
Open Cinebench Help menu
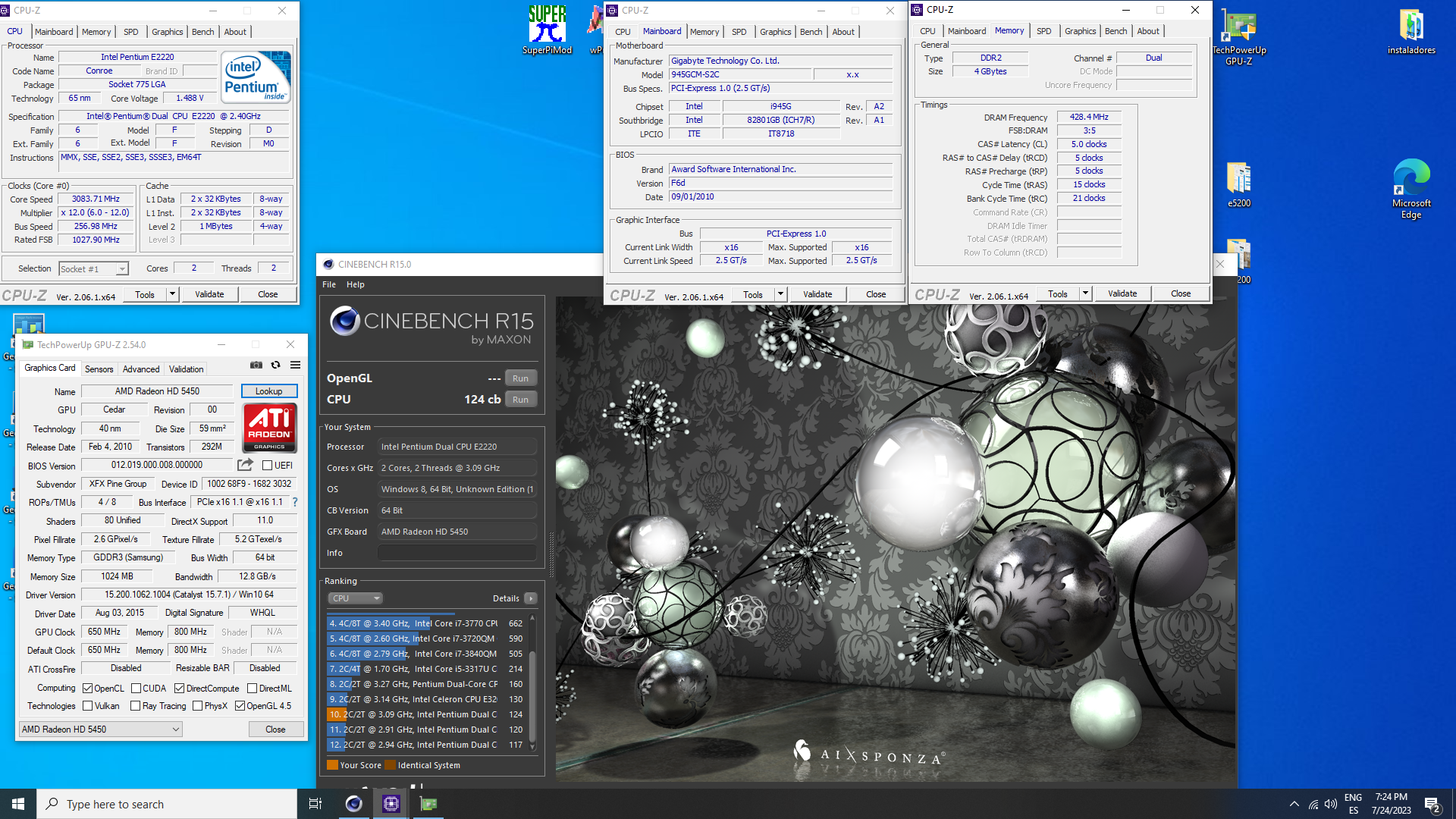pyautogui.click(x=356, y=284)
